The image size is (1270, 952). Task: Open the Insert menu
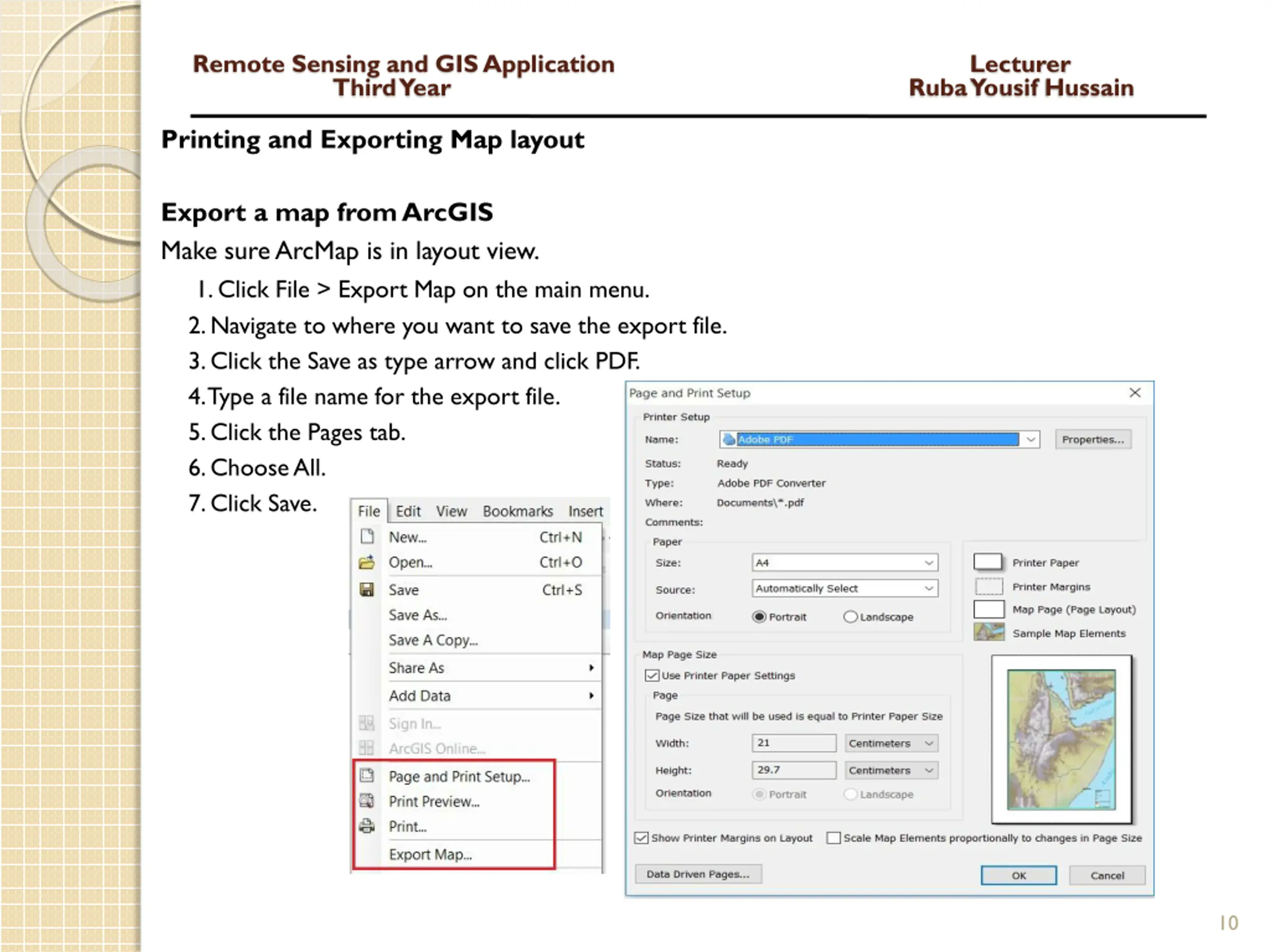click(585, 511)
